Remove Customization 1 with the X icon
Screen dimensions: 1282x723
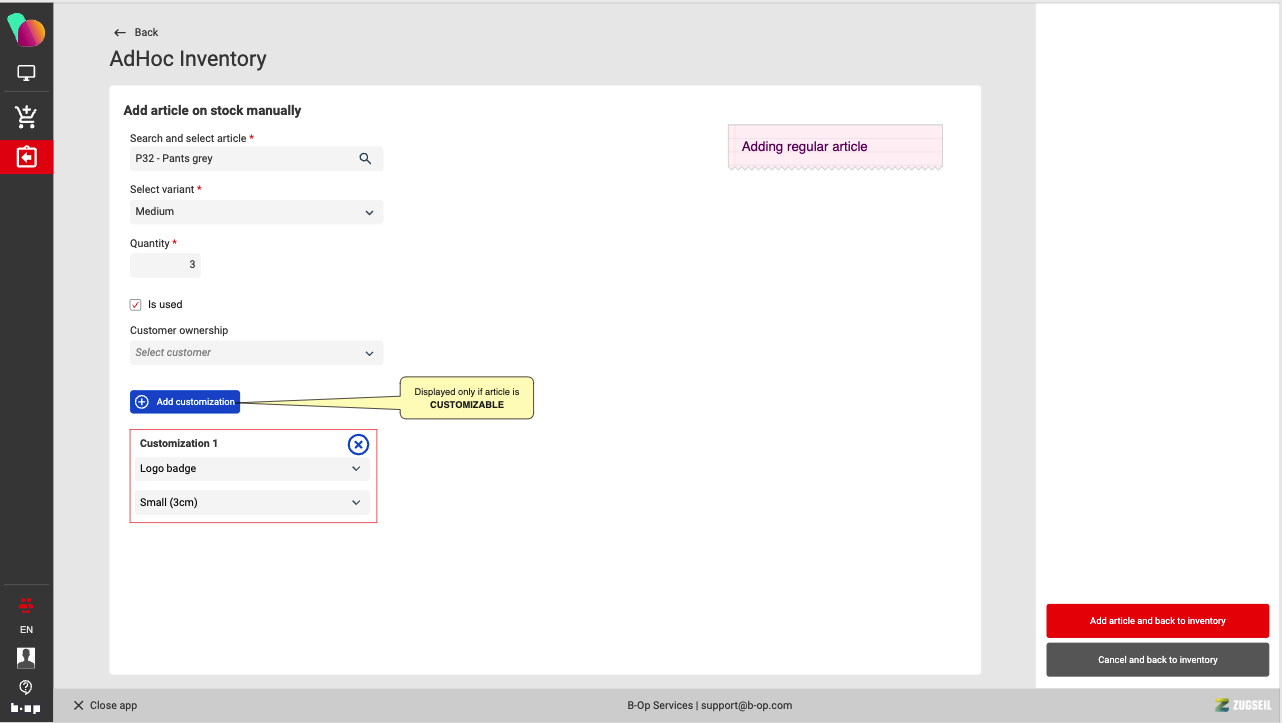click(358, 445)
